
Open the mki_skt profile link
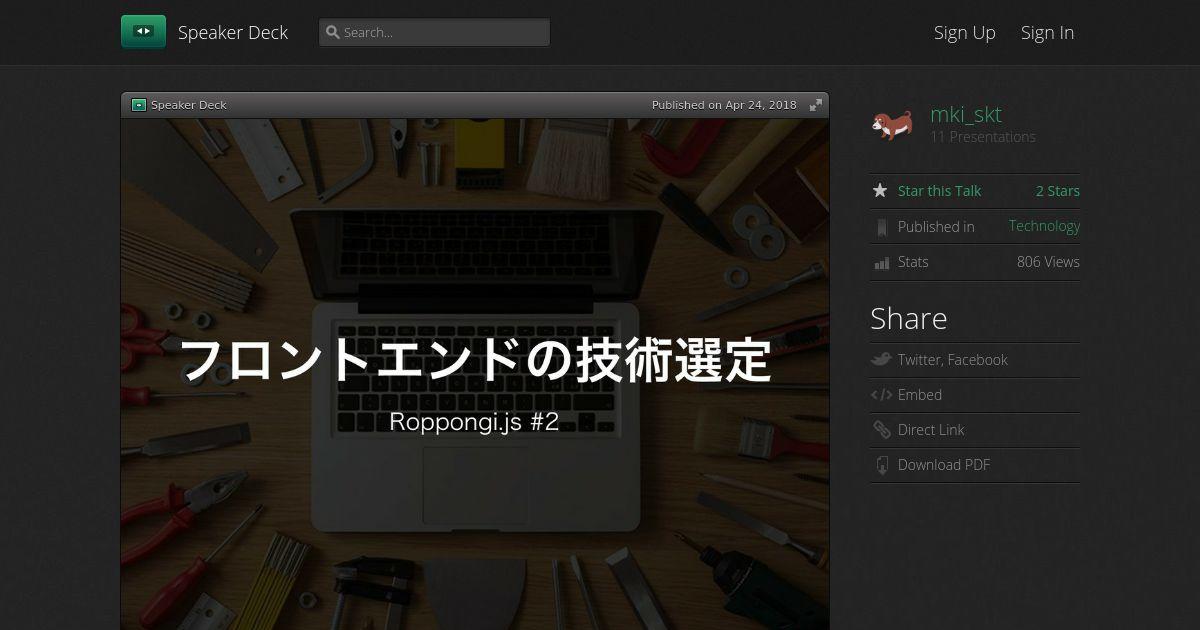[966, 114]
